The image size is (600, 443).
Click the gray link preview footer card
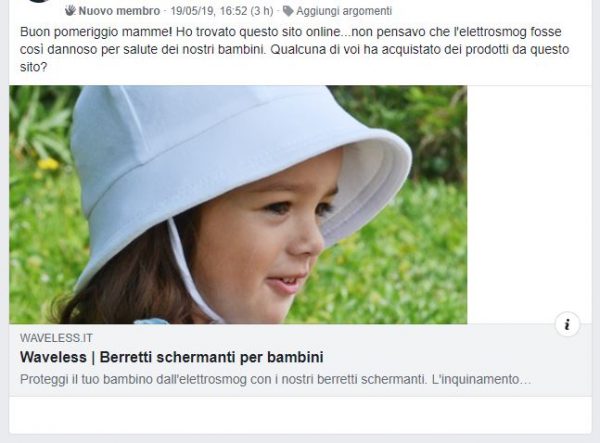(x=300, y=360)
